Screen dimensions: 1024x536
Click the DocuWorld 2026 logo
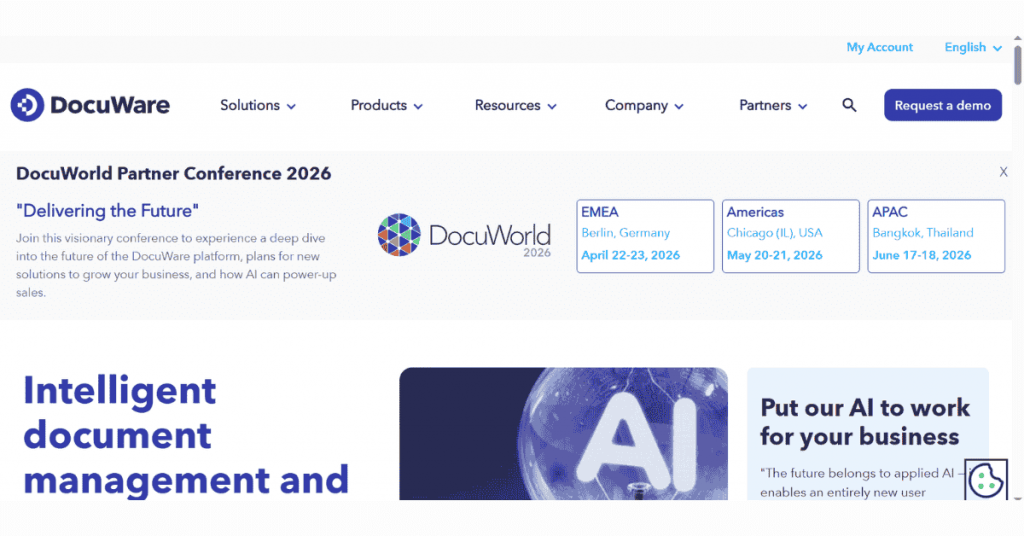coord(464,236)
